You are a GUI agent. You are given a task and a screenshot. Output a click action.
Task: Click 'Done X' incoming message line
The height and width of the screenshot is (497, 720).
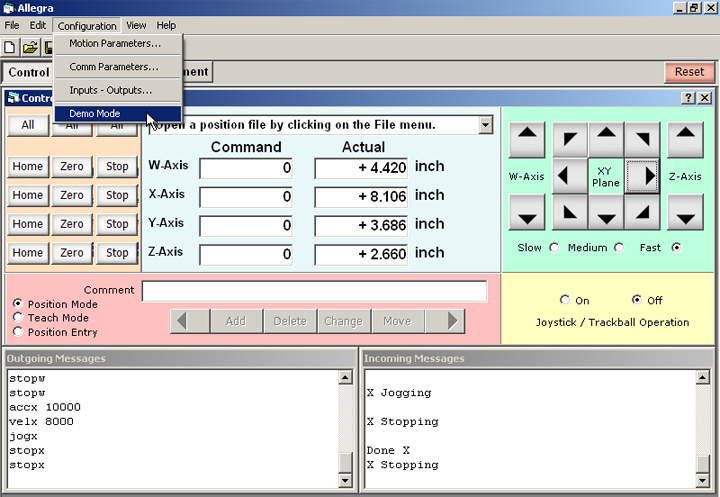pyautogui.click(x=388, y=450)
